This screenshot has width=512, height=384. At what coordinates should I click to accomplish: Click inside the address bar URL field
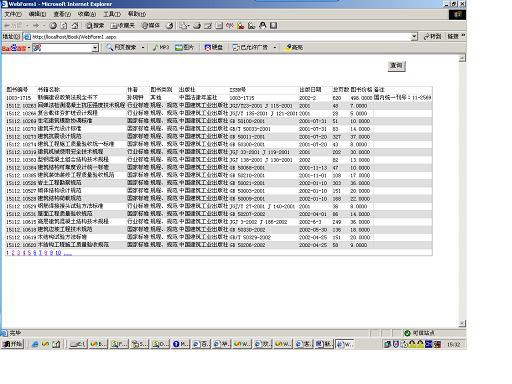[x=217, y=37]
